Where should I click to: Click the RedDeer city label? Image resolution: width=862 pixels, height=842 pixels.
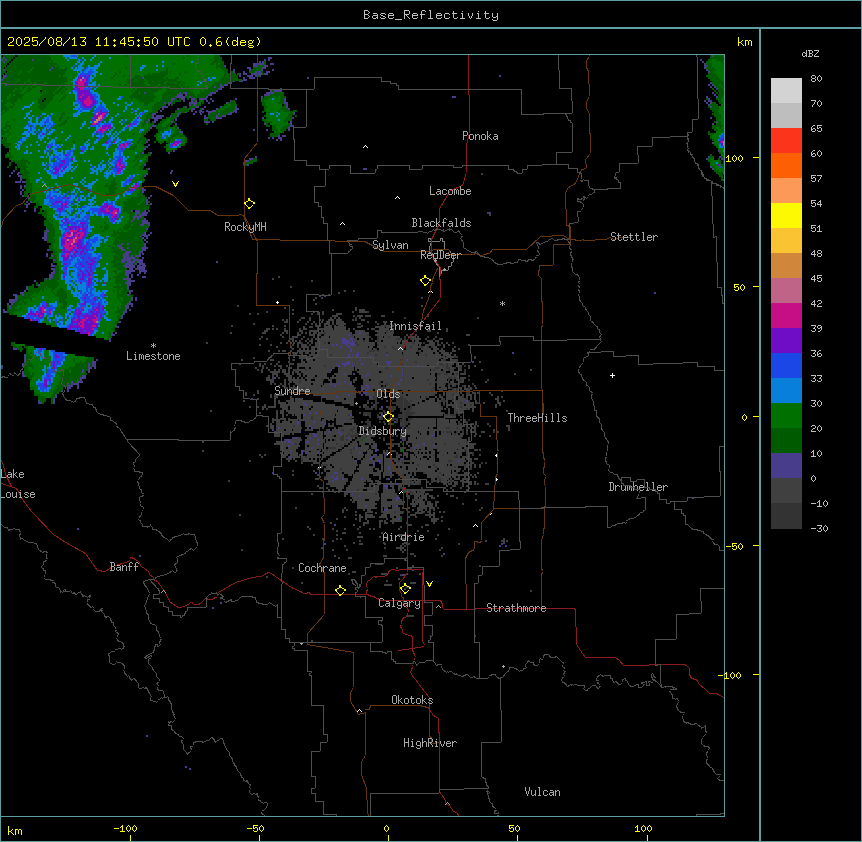point(440,255)
